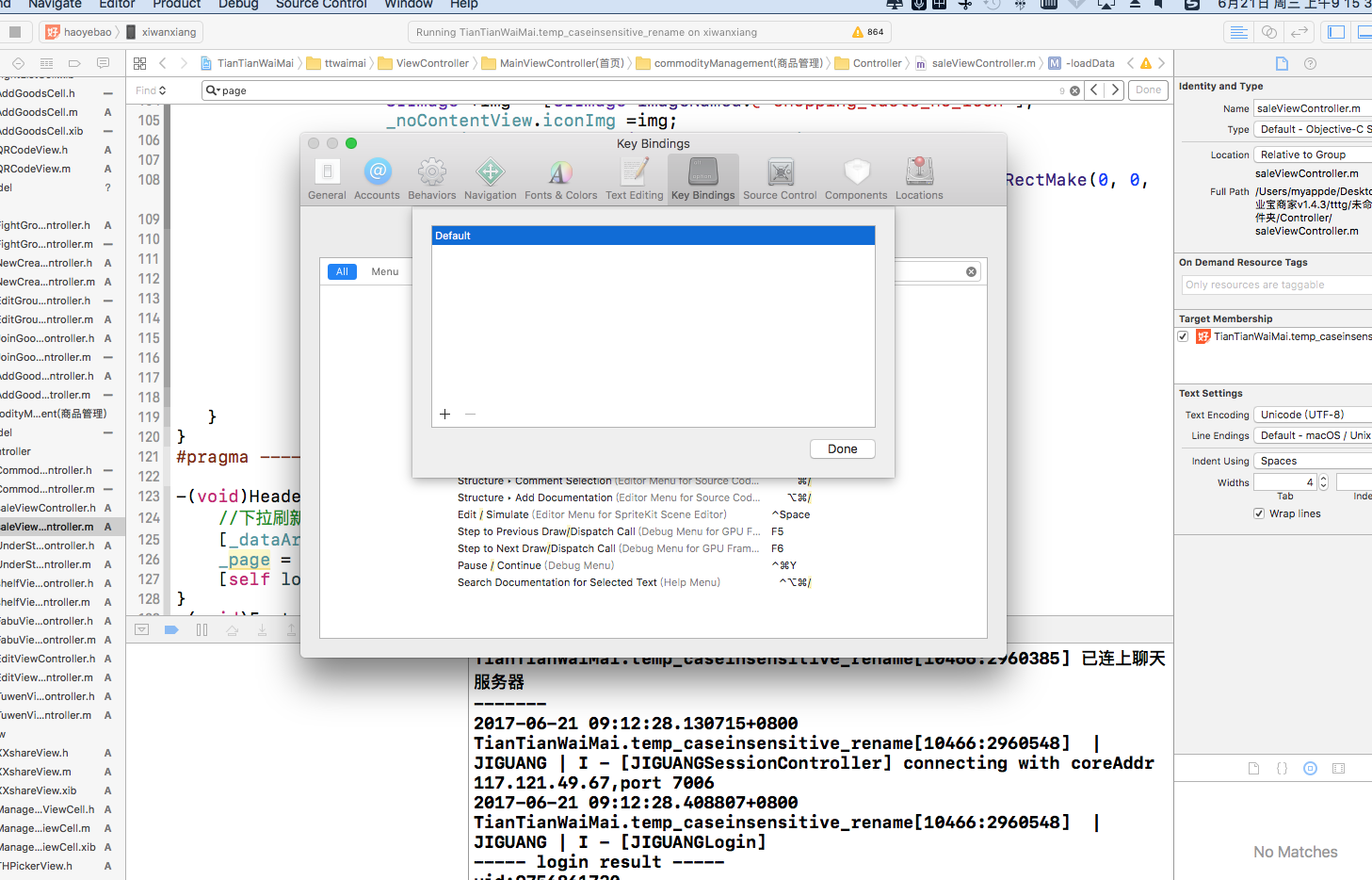This screenshot has height=880, width=1372.
Task: Show the standard editor
Action: click(1239, 32)
